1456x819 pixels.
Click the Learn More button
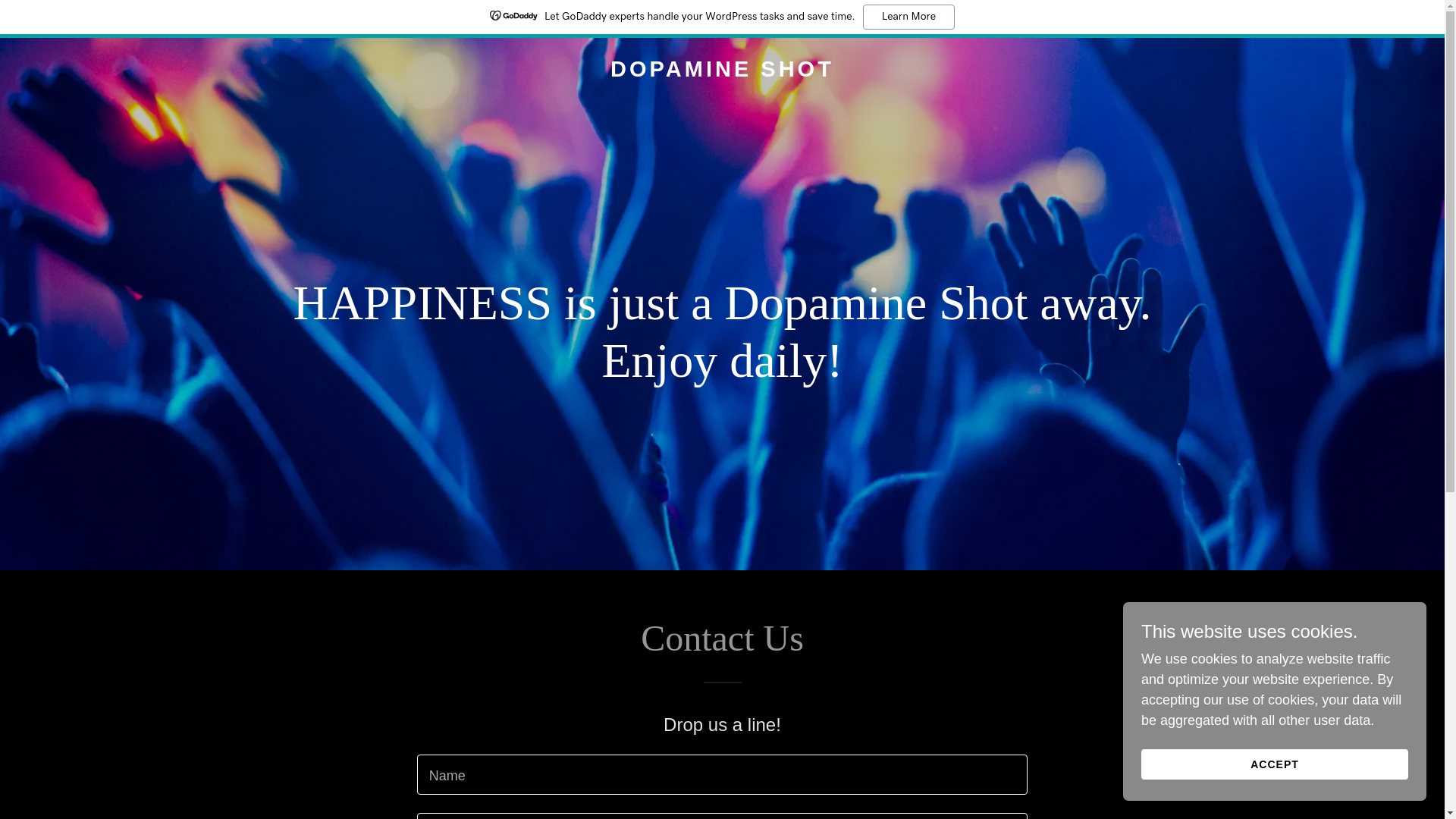908,17
